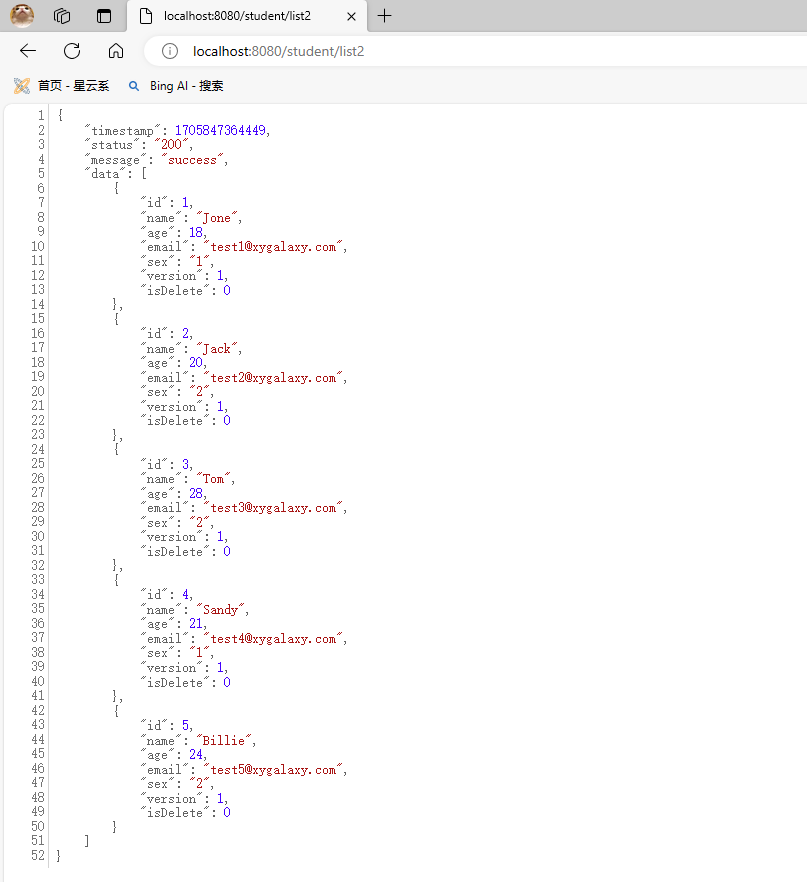
Task: Click the email test3@xygalaxy.com
Action: (x=274, y=508)
